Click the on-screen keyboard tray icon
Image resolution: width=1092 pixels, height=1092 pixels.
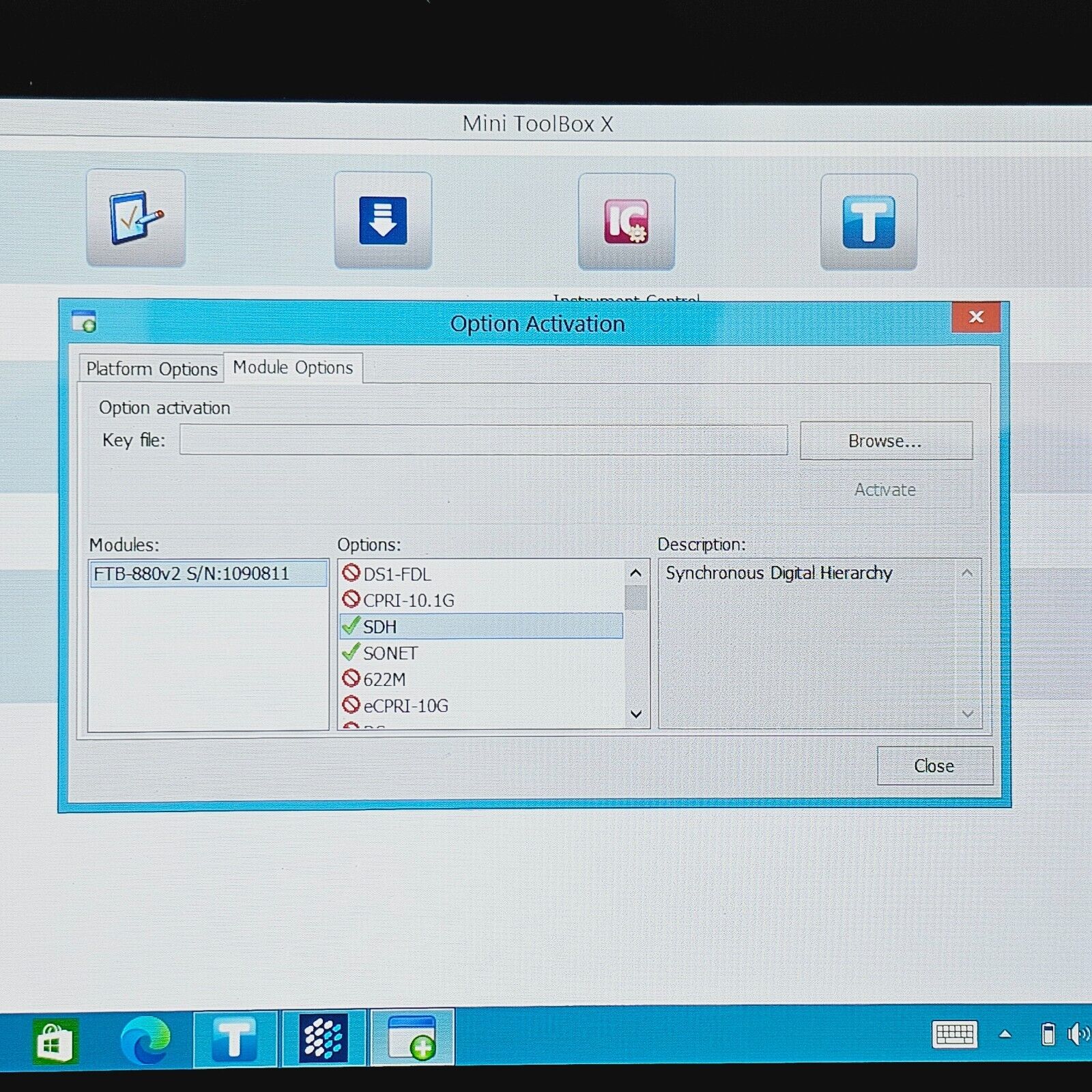954,1034
